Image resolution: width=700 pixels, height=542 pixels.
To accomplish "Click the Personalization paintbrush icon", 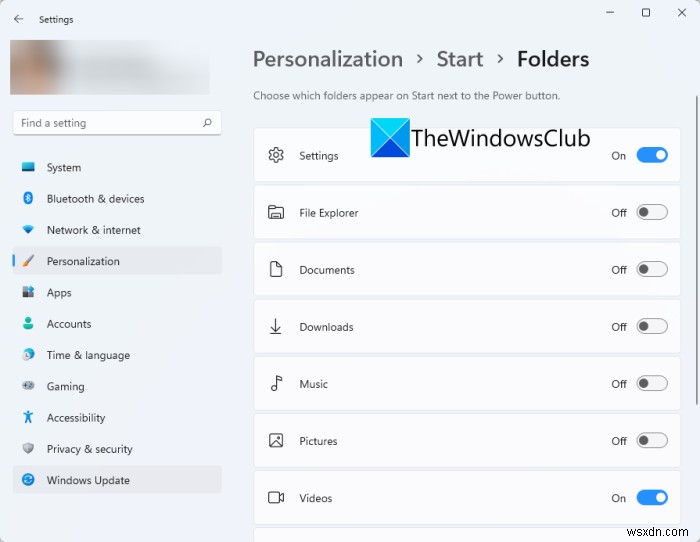I will click(28, 261).
